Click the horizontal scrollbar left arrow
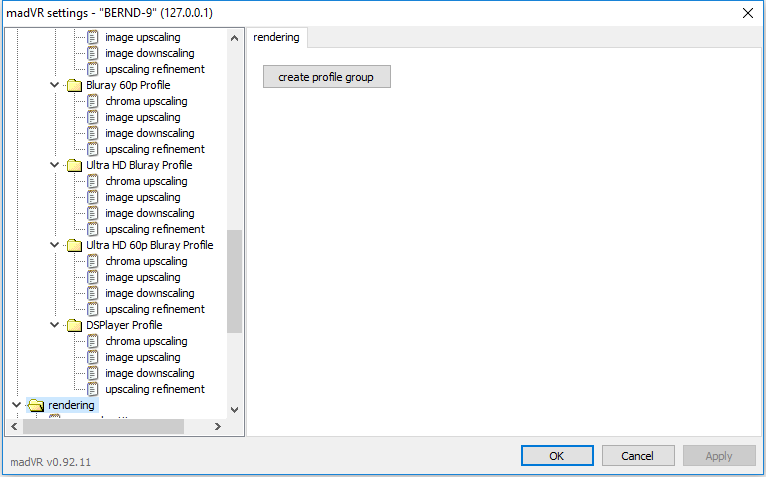This screenshot has width=766, height=477. [x=14, y=427]
